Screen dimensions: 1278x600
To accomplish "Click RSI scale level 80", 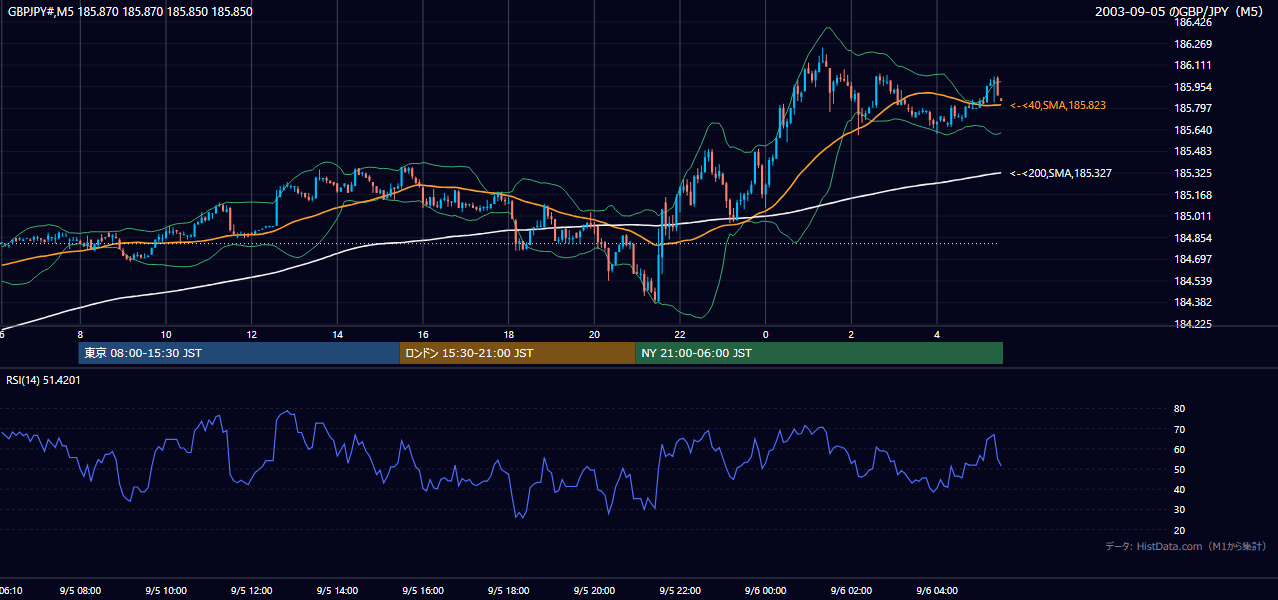I will pyautogui.click(x=1179, y=409).
